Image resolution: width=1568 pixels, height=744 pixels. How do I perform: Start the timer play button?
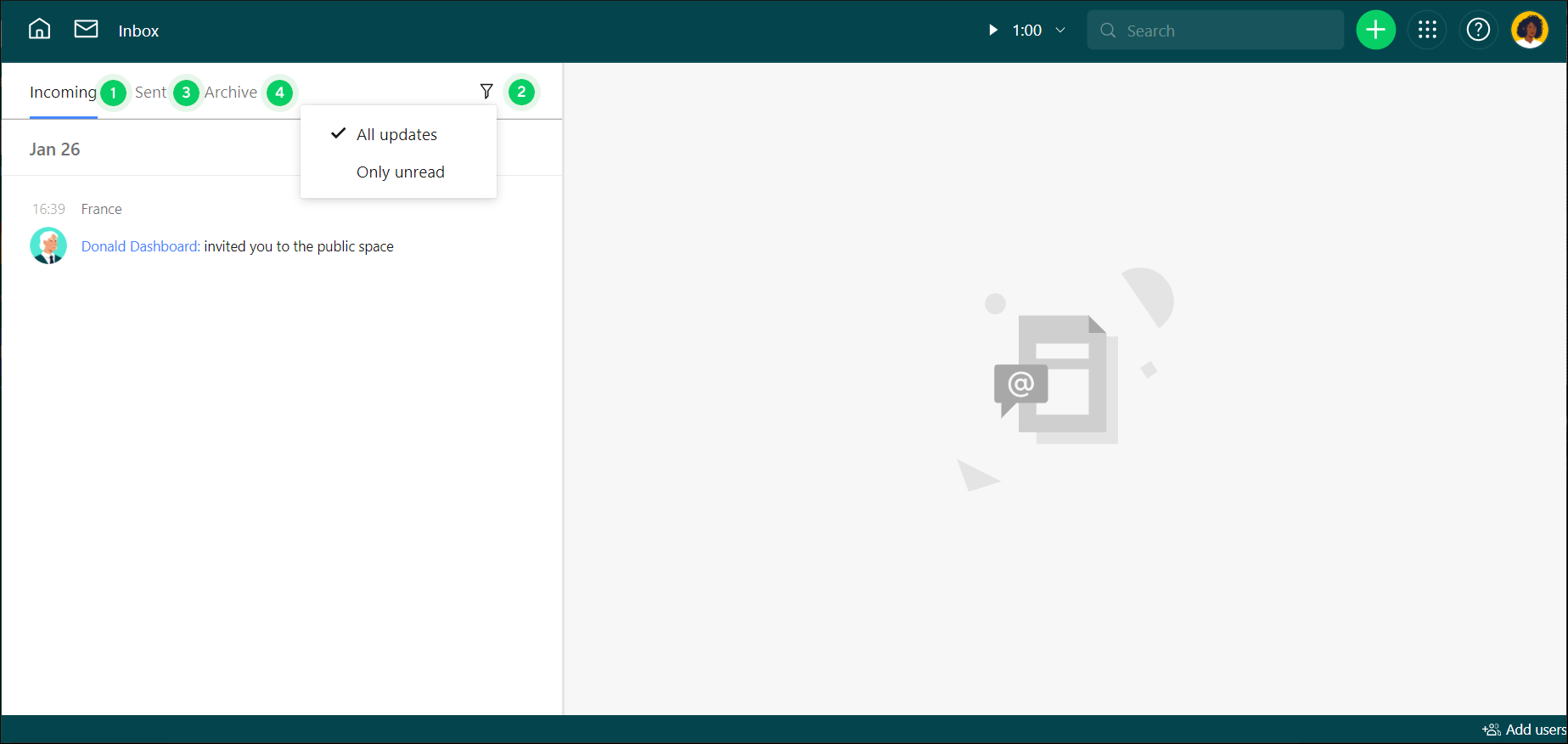[992, 31]
